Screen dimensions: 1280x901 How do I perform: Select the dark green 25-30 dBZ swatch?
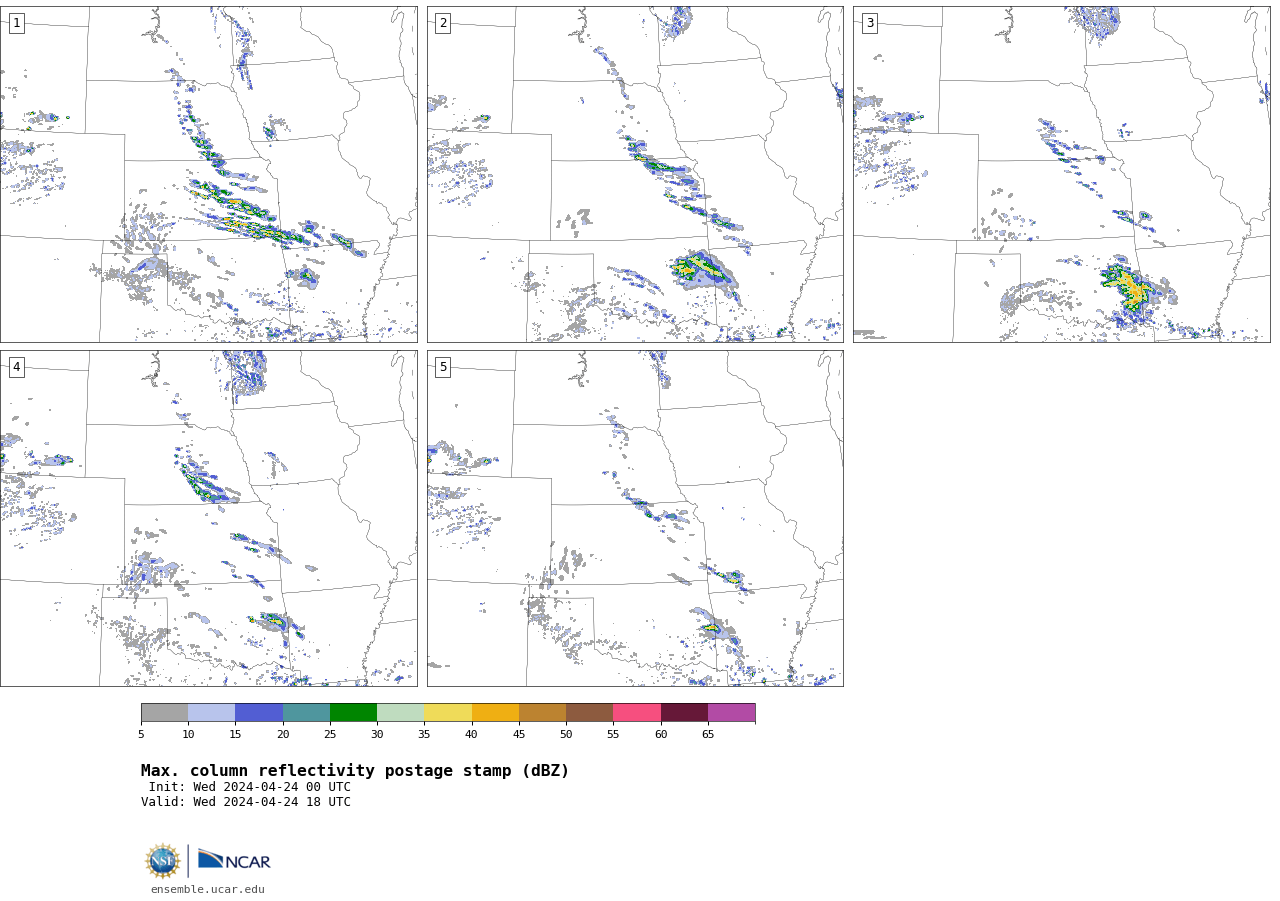[353, 712]
